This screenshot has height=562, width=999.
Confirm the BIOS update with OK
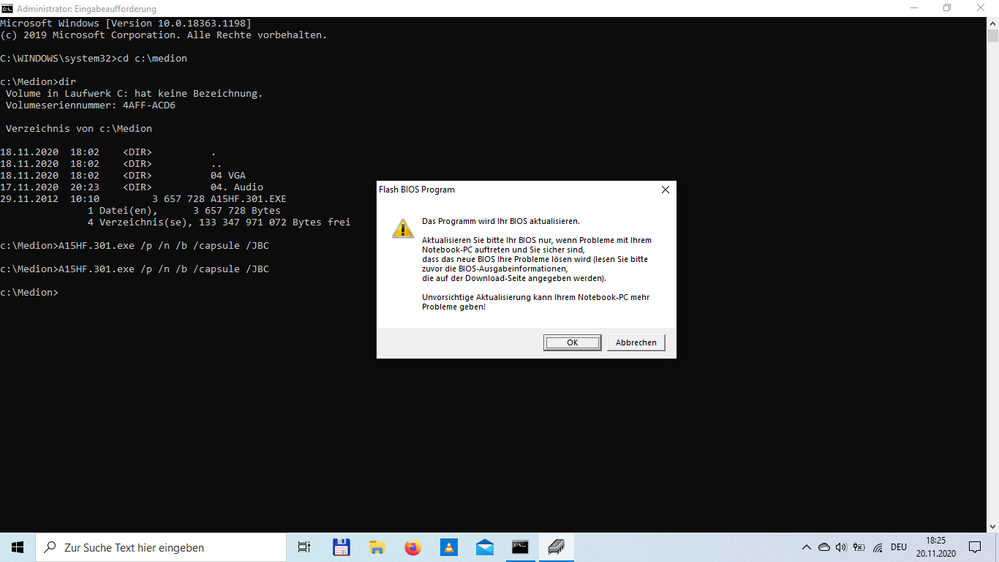tap(572, 342)
